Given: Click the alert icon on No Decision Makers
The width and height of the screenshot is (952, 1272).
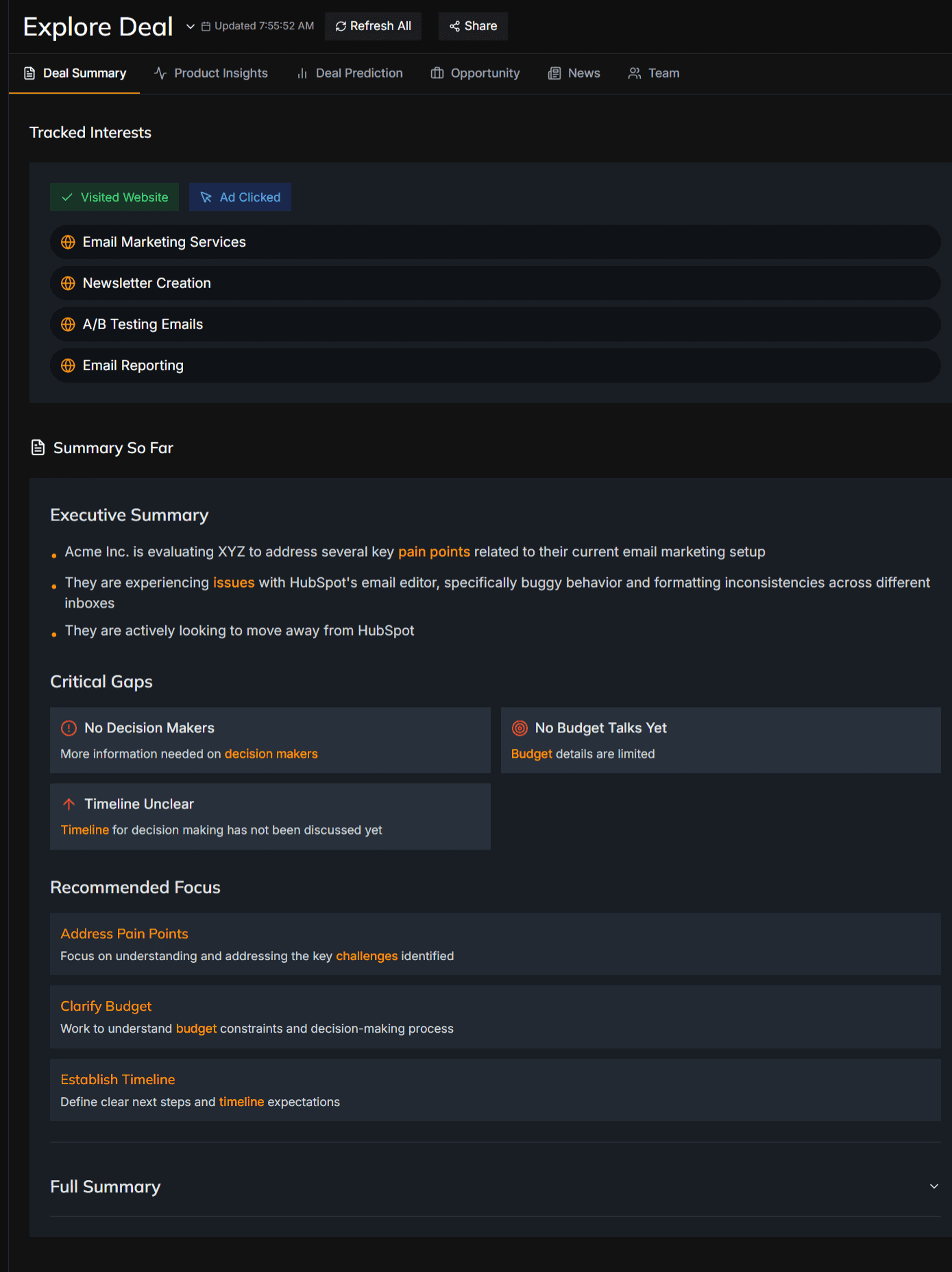Looking at the screenshot, I should coord(69,728).
